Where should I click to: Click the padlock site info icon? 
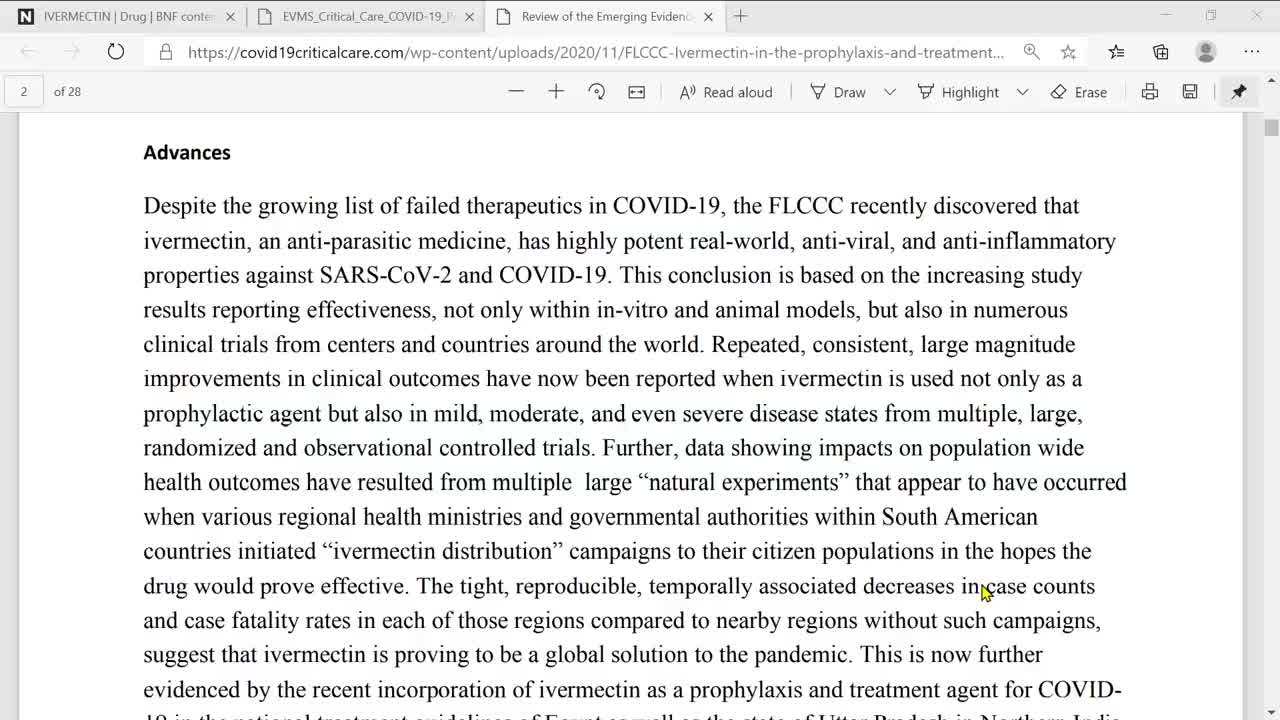point(166,52)
